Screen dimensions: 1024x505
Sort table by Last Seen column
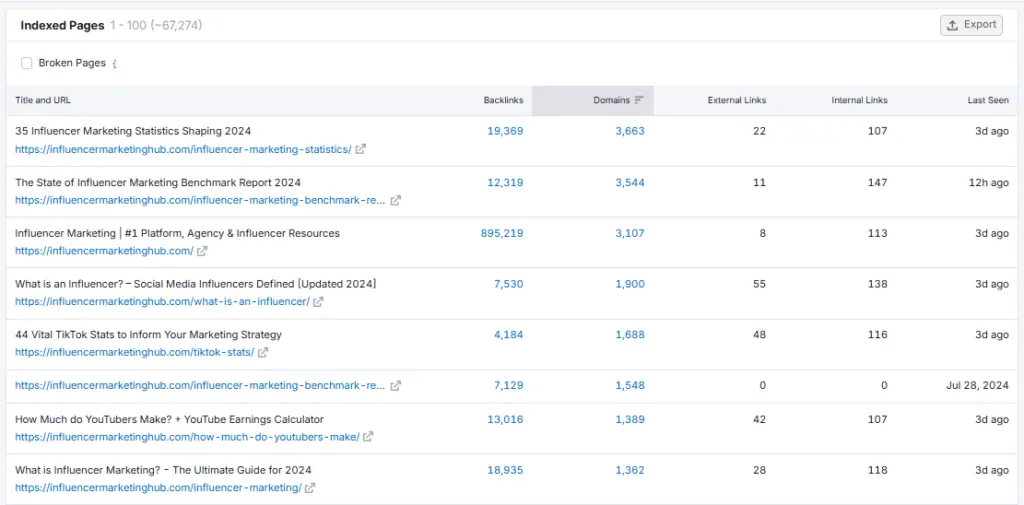(987, 100)
